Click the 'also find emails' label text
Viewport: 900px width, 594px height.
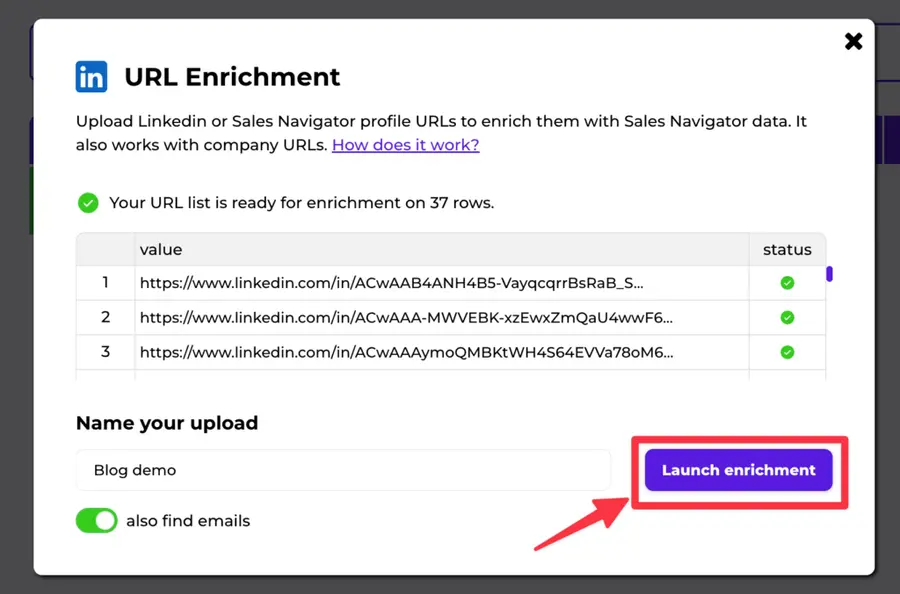(188, 520)
